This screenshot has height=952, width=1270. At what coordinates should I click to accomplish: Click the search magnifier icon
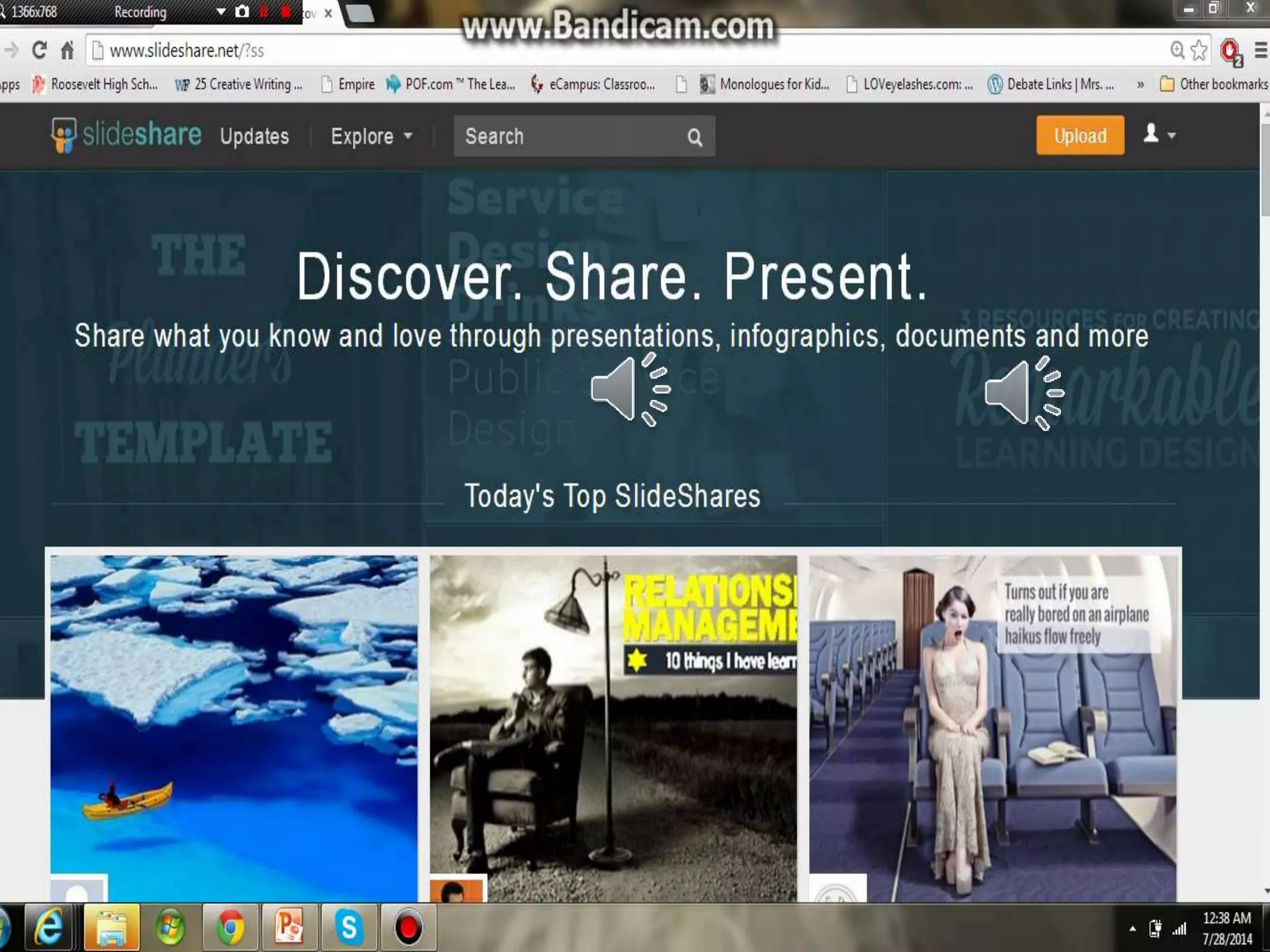pyautogui.click(x=695, y=137)
